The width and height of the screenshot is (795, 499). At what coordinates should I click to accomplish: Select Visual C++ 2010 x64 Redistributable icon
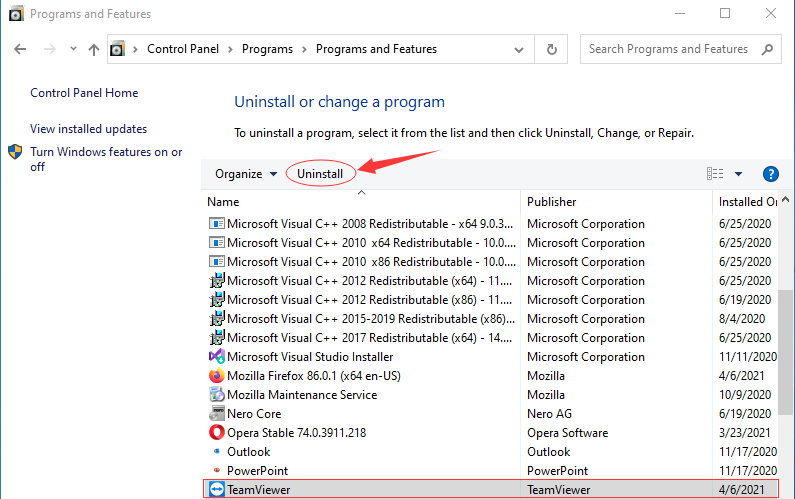click(216, 243)
